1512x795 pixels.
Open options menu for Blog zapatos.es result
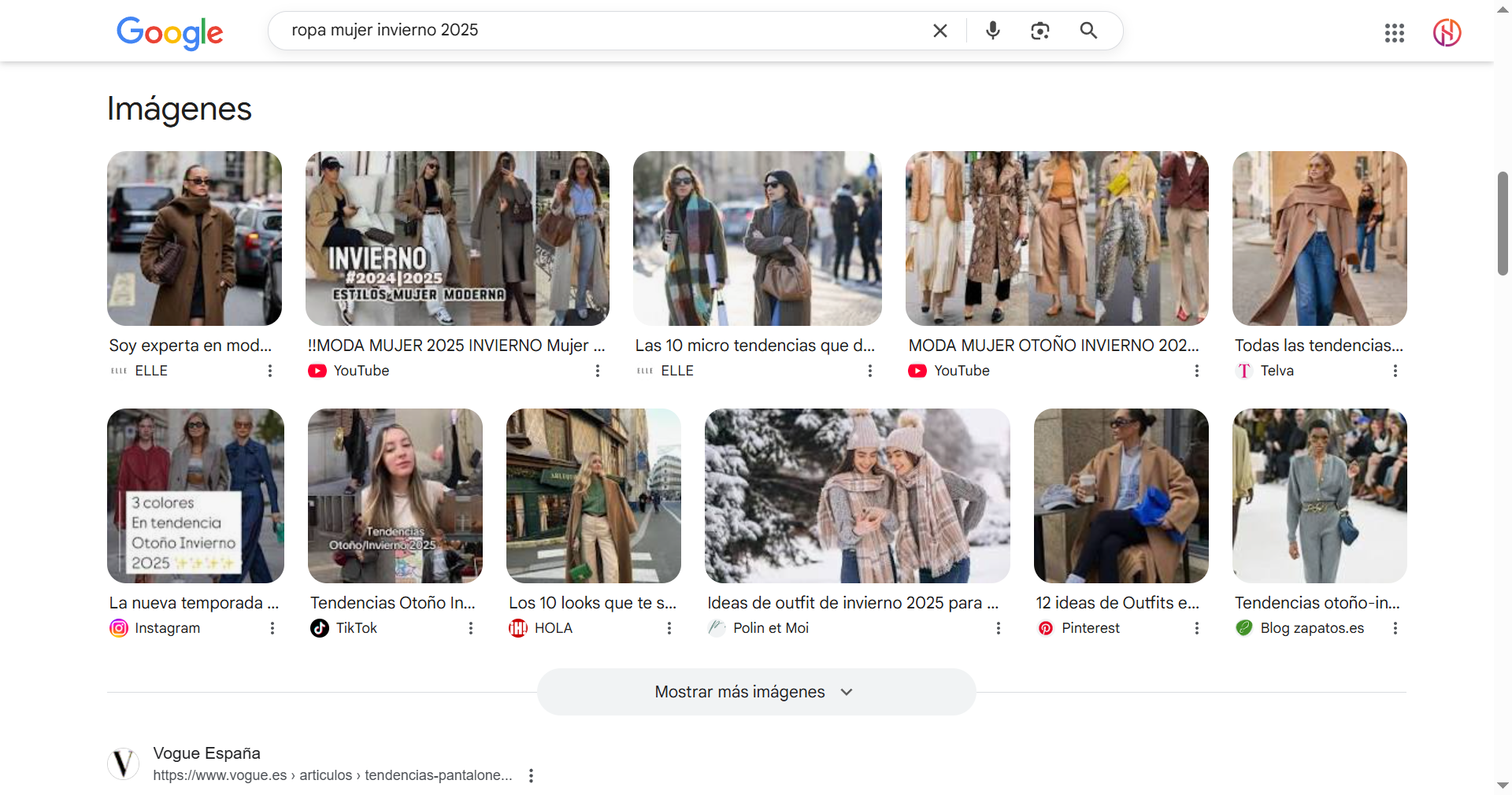[1395, 628]
